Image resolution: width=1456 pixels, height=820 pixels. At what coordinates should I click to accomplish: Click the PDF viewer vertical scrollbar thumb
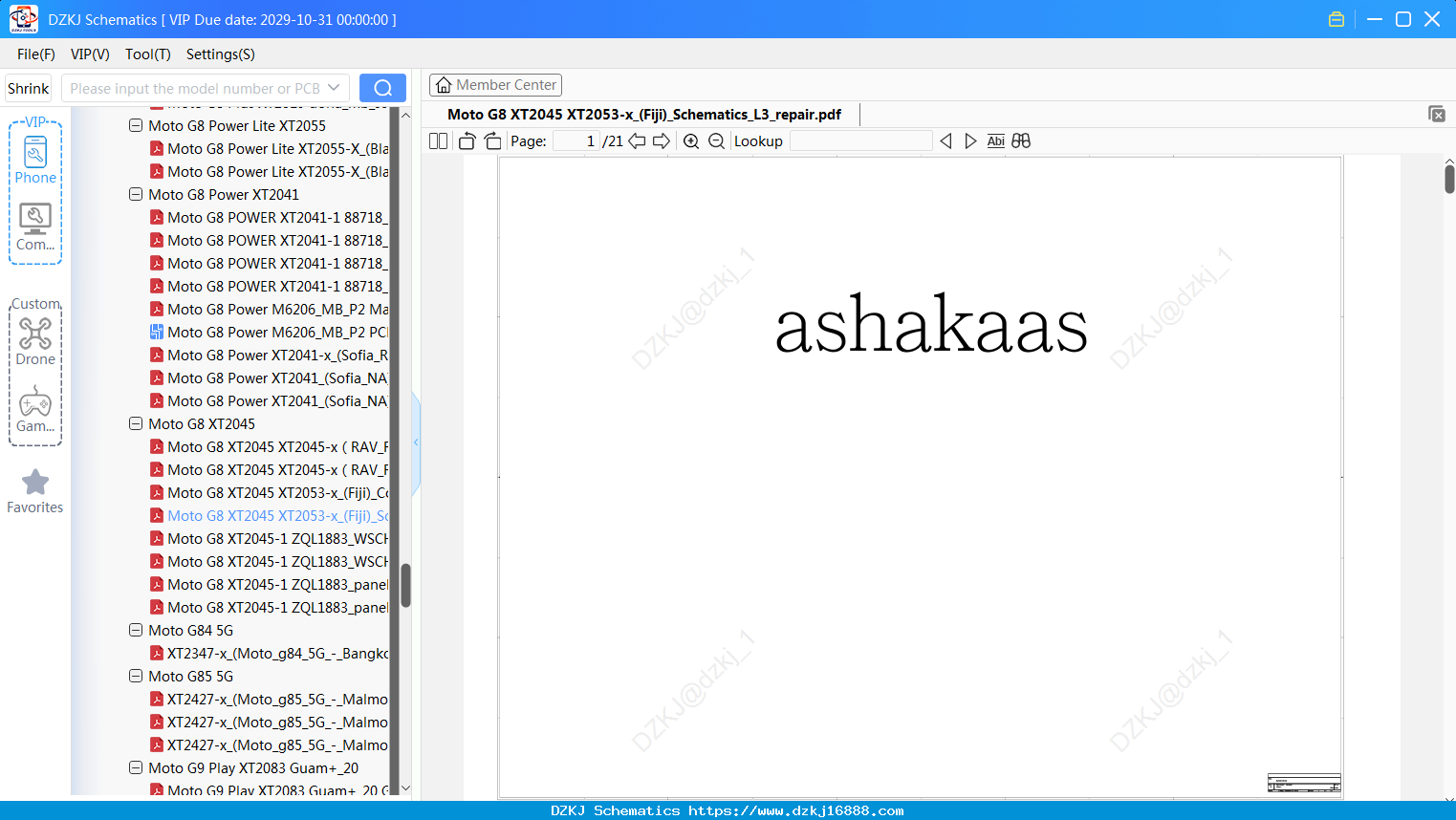(1449, 179)
